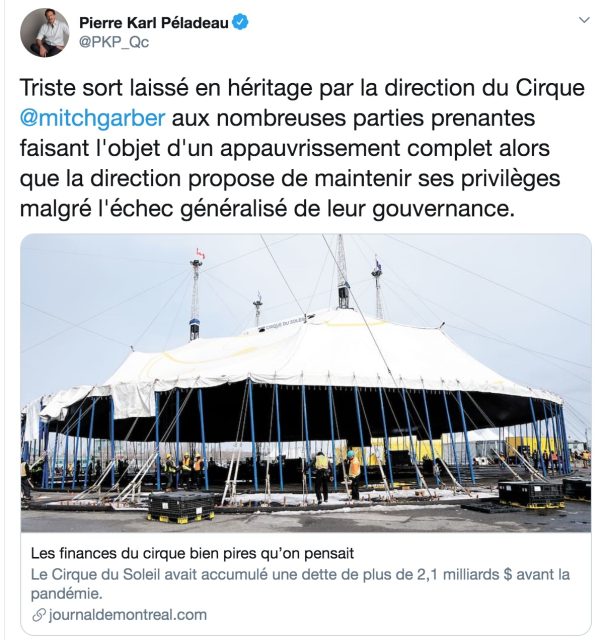Click the tweet line 'que la direction propose'
The image size is (604, 640).
(290, 179)
